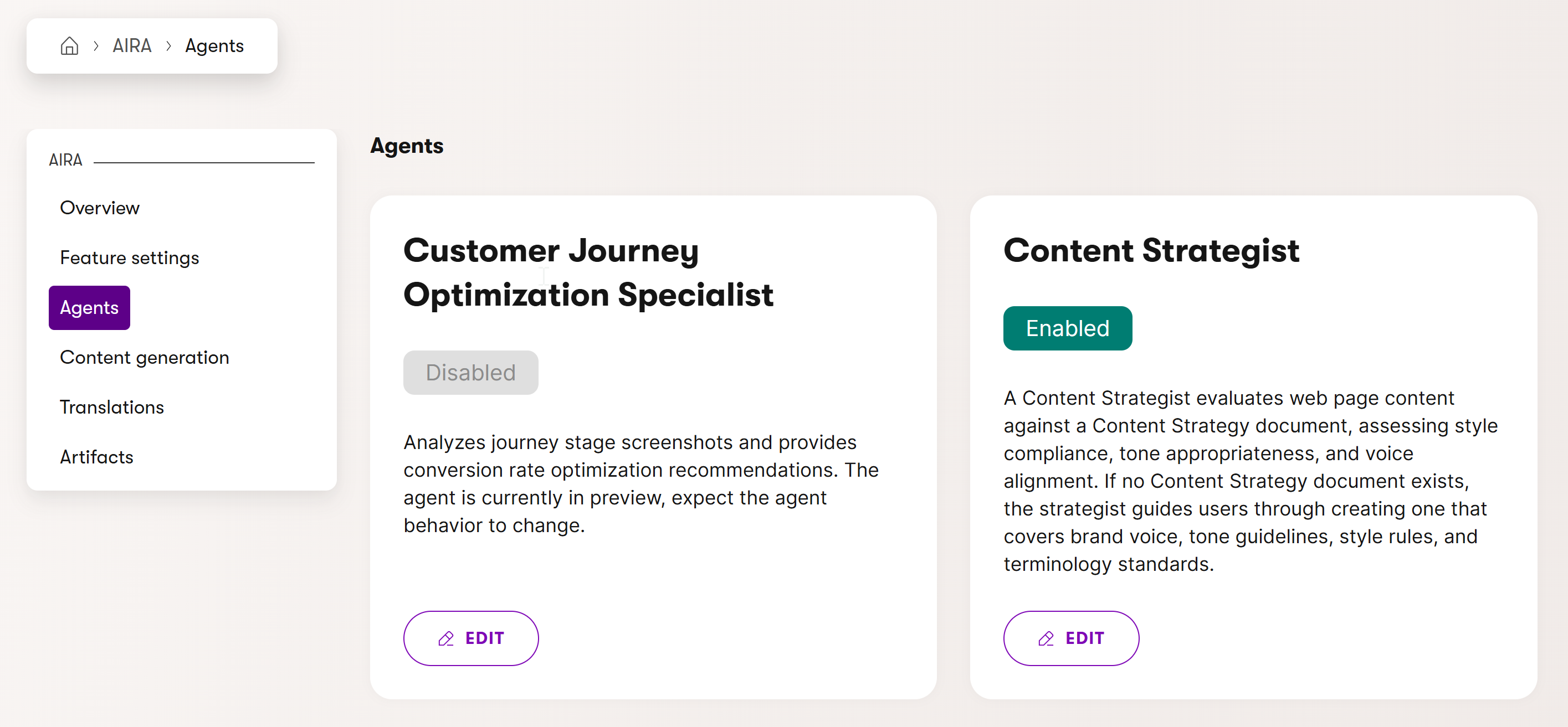Open Artifacts in sidebar menu

coord(96,457)
